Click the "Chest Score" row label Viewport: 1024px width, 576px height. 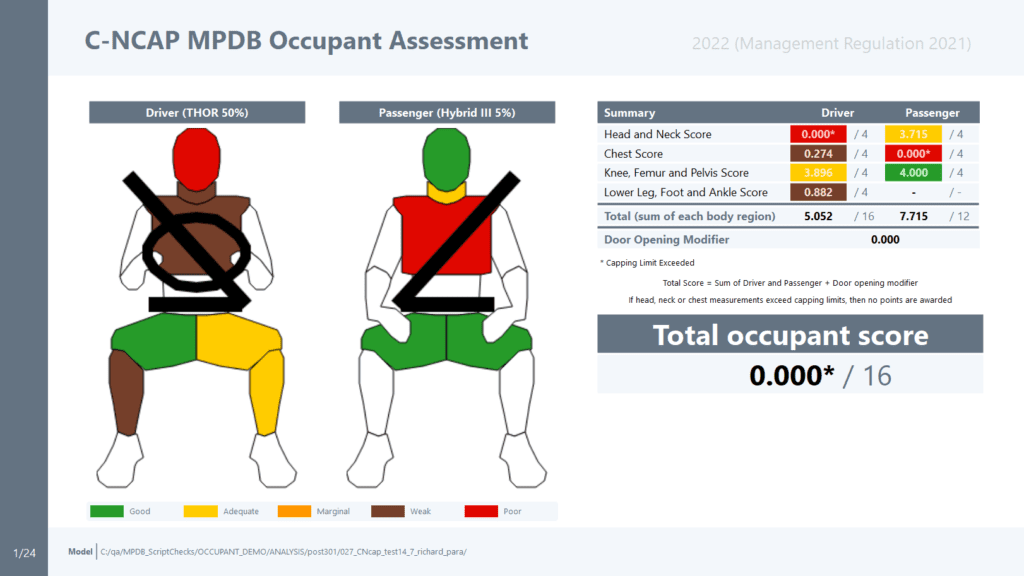coord(633,153)
